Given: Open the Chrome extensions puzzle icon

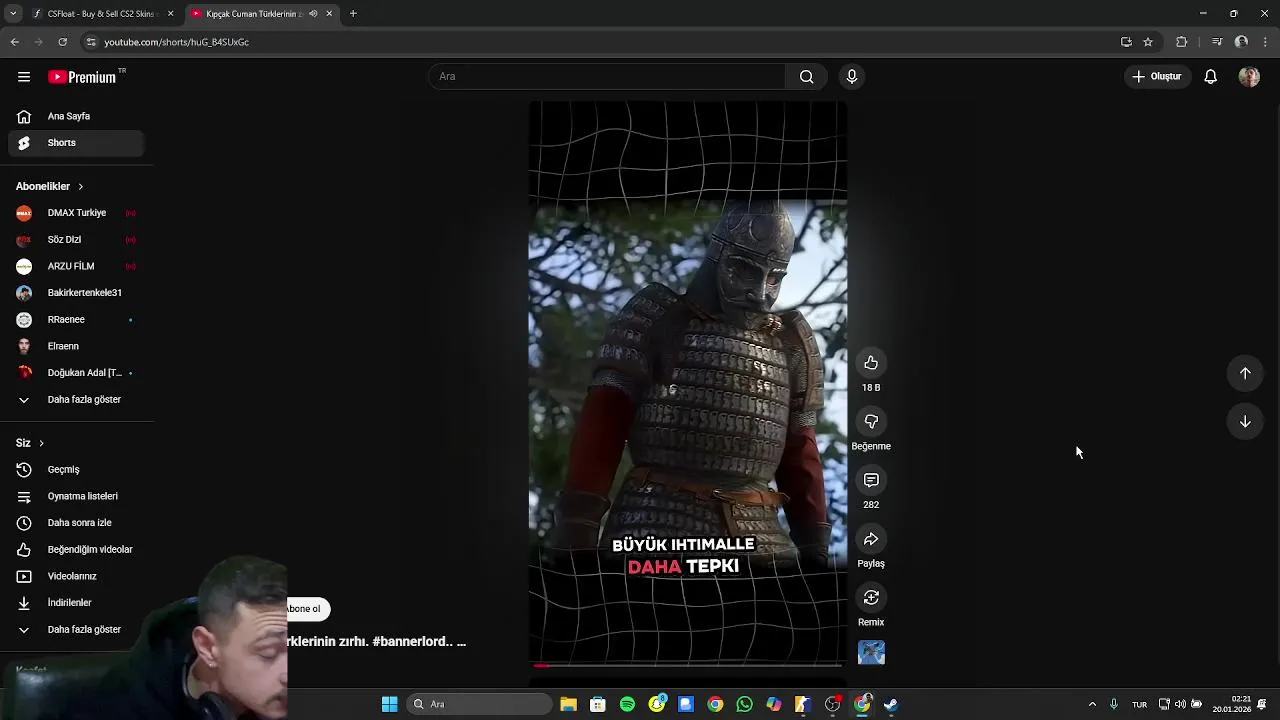Looking at the screenshot, I should [1181, 42].
